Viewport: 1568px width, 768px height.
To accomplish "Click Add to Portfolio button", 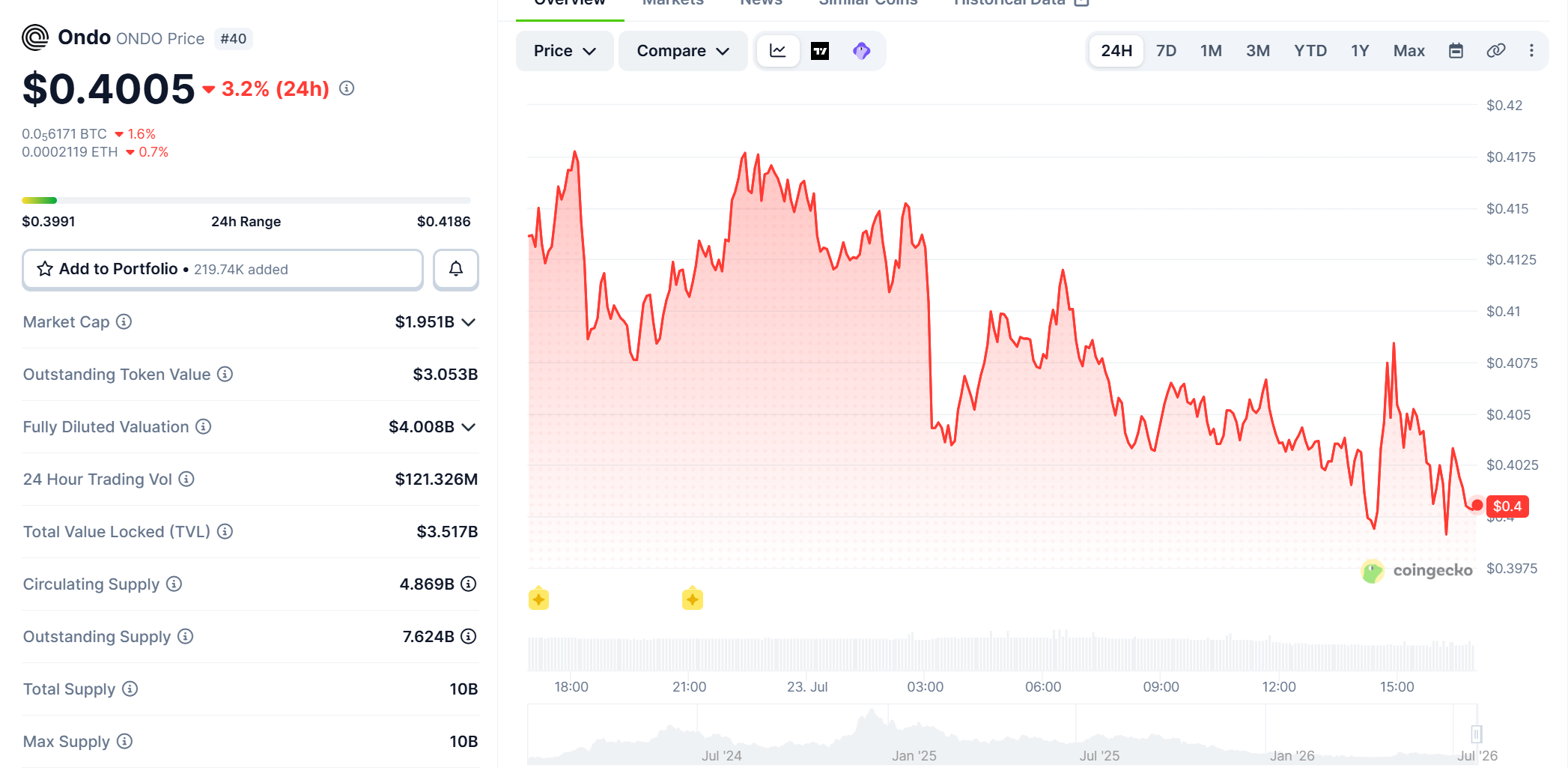I will tap(222, 269).
